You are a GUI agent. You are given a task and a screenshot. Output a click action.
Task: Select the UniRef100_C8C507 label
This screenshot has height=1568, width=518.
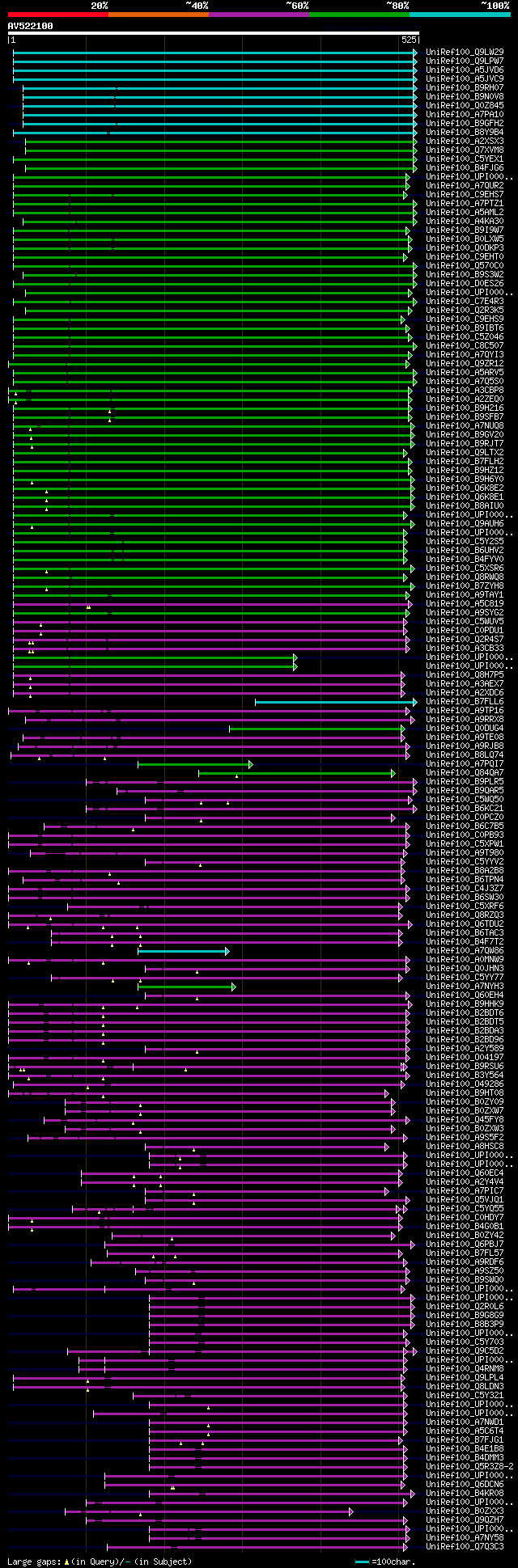(465, 345)
